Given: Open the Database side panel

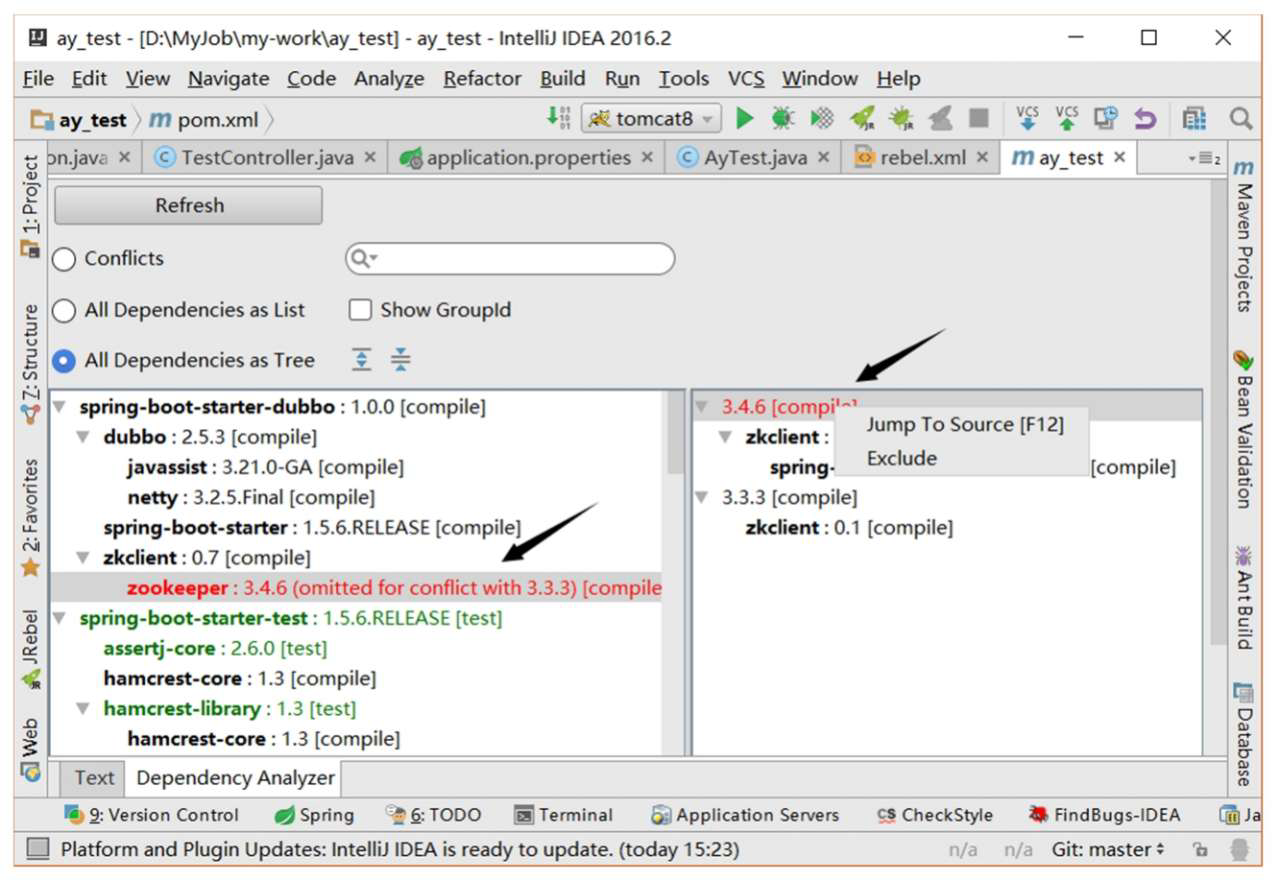Looking at the screenshot, I should pyautogui.click(x=1244, y=733).
